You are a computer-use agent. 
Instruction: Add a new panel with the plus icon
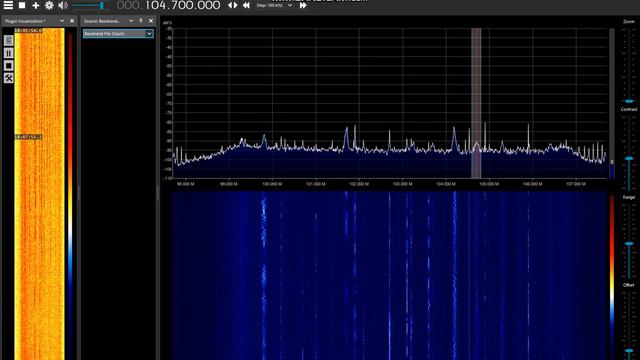pyautogui.click(x=36, y=5)
